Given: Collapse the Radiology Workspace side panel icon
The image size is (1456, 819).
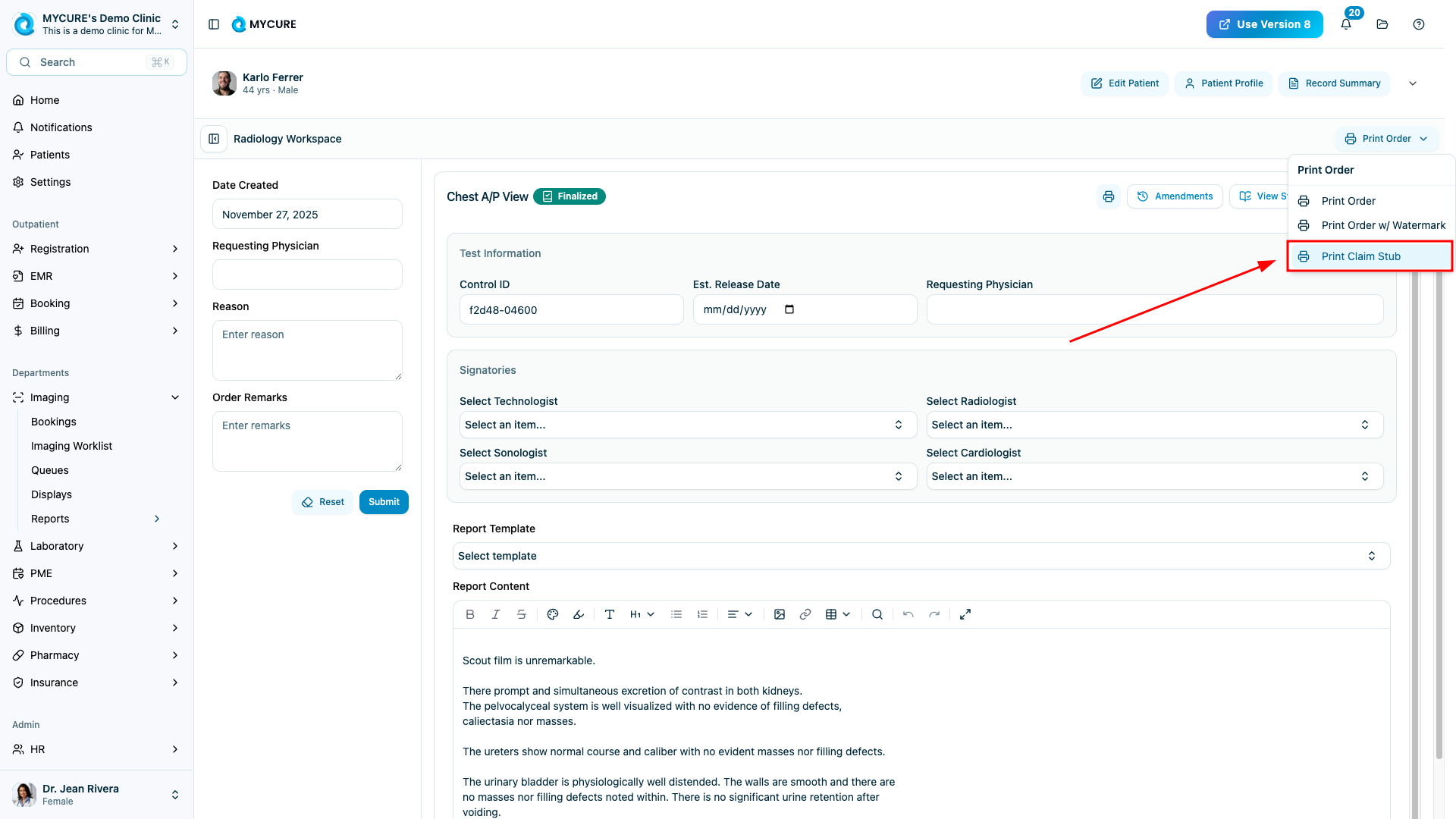Looking at the screenshot, I should (214, 139).
